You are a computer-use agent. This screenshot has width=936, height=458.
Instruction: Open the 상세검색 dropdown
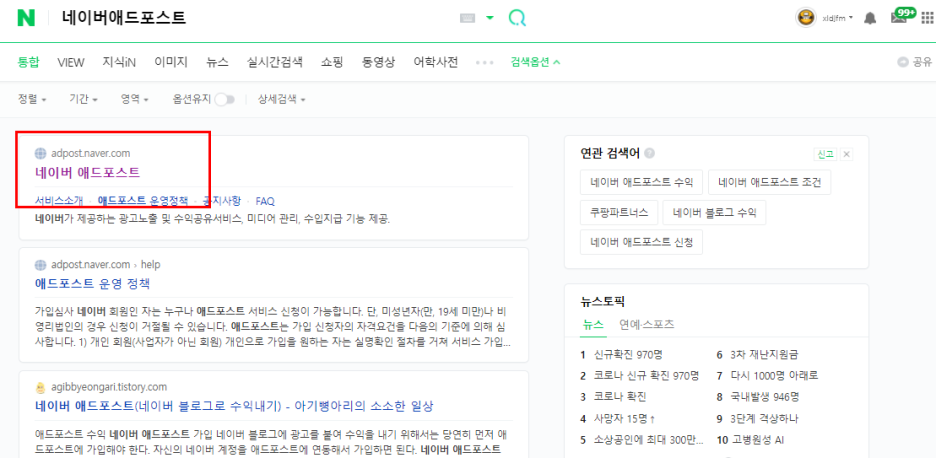[282, 99]
